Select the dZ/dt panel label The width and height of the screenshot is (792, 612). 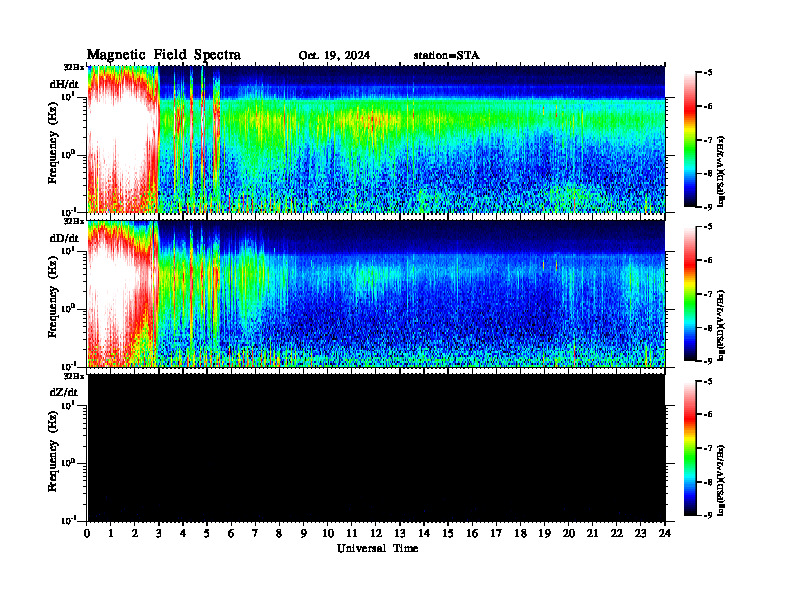[64, 392]
